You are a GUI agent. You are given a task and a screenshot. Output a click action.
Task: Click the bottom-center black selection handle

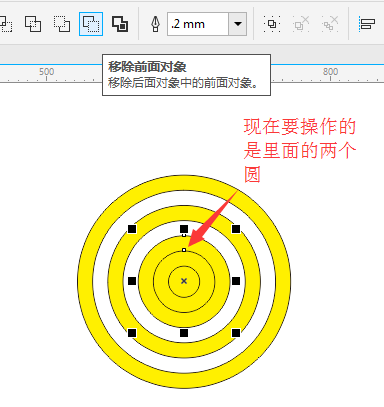click(x=184, y=333)
